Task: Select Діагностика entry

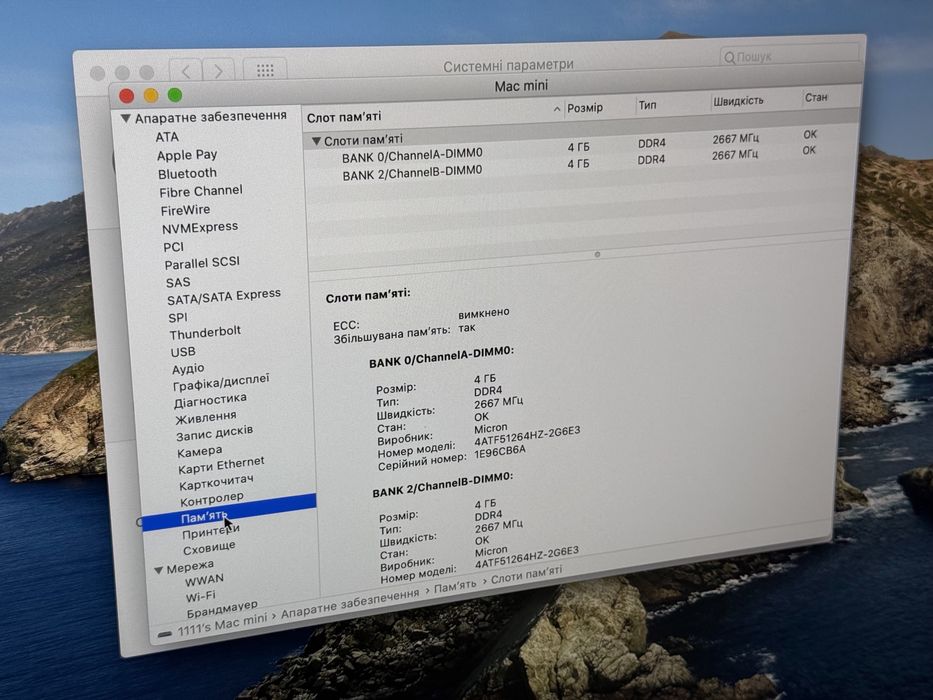Action: click(x=210, y=400)
